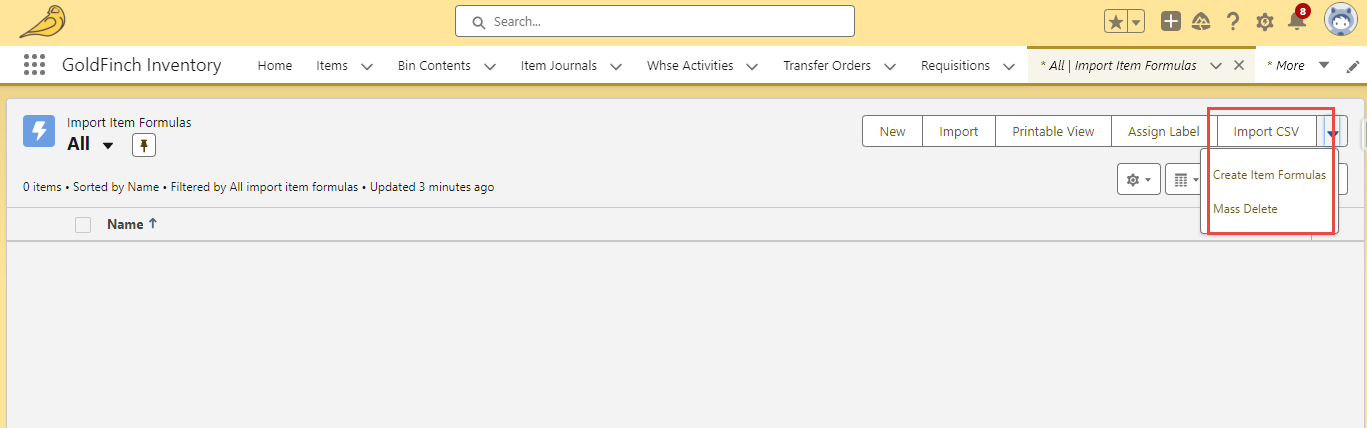This screenshot has width=1367, height=428.
Task: Click inside the Search field
Action: pyautogui.click(x=655, y=21)
